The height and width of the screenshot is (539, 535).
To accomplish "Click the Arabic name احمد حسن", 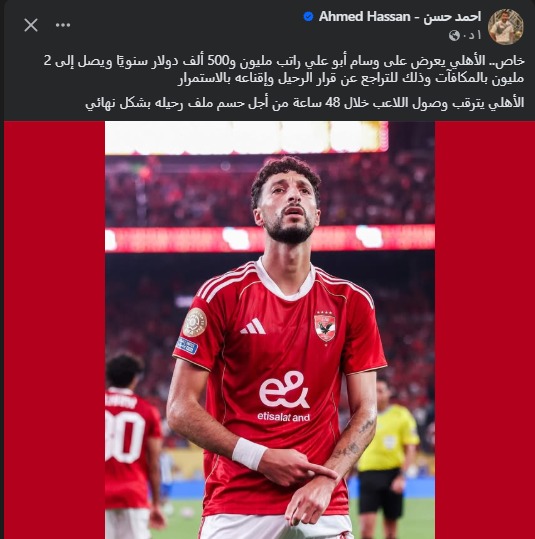I will (x=452, y=16).
